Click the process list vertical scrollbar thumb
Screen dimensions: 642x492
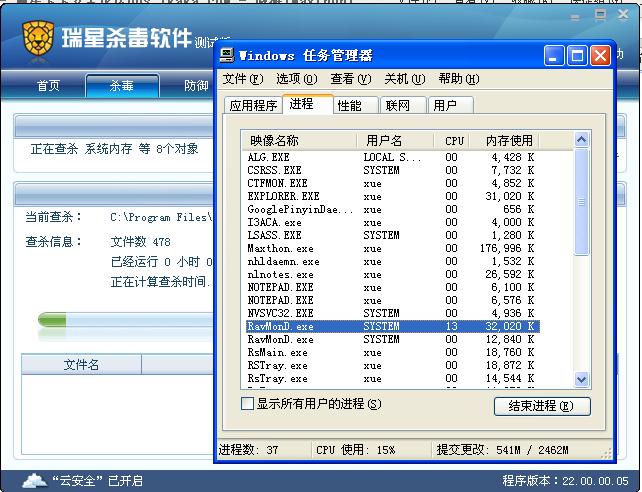(x=581, y=202)
